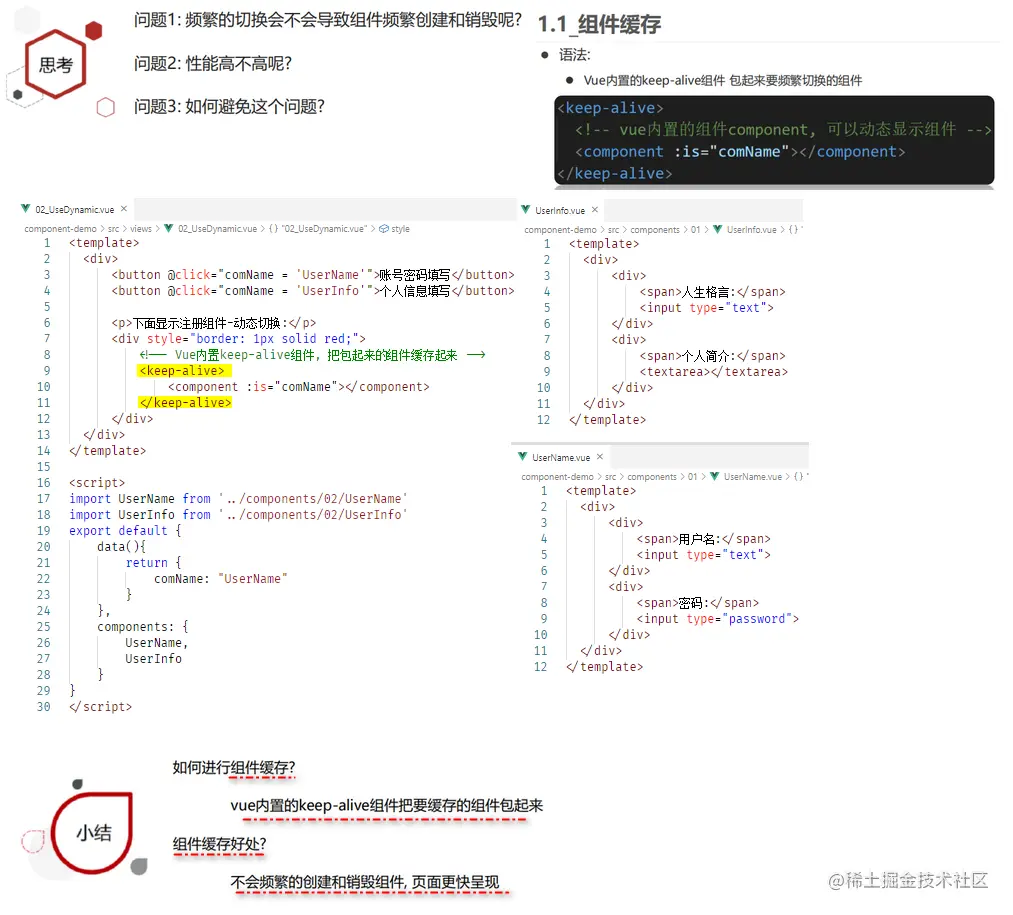The height and width of the screenshot is (915, 1013).
Task: Click line number 17 in 02_UseDynamic.vue
Action: pos(43,498)
